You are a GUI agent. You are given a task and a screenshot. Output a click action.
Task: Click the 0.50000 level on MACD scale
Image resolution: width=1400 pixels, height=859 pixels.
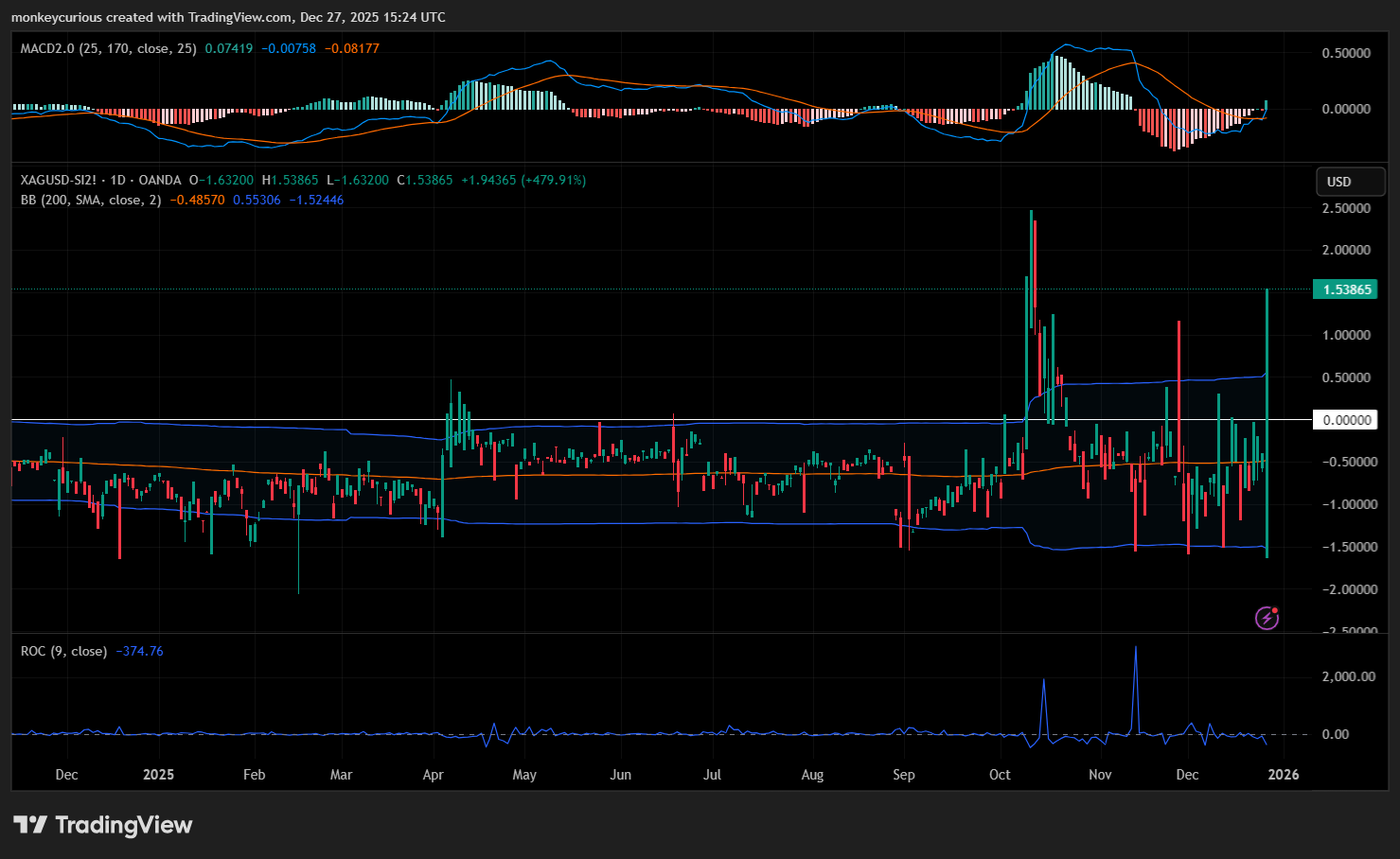pyautogui.click(x=1345, y=53)
